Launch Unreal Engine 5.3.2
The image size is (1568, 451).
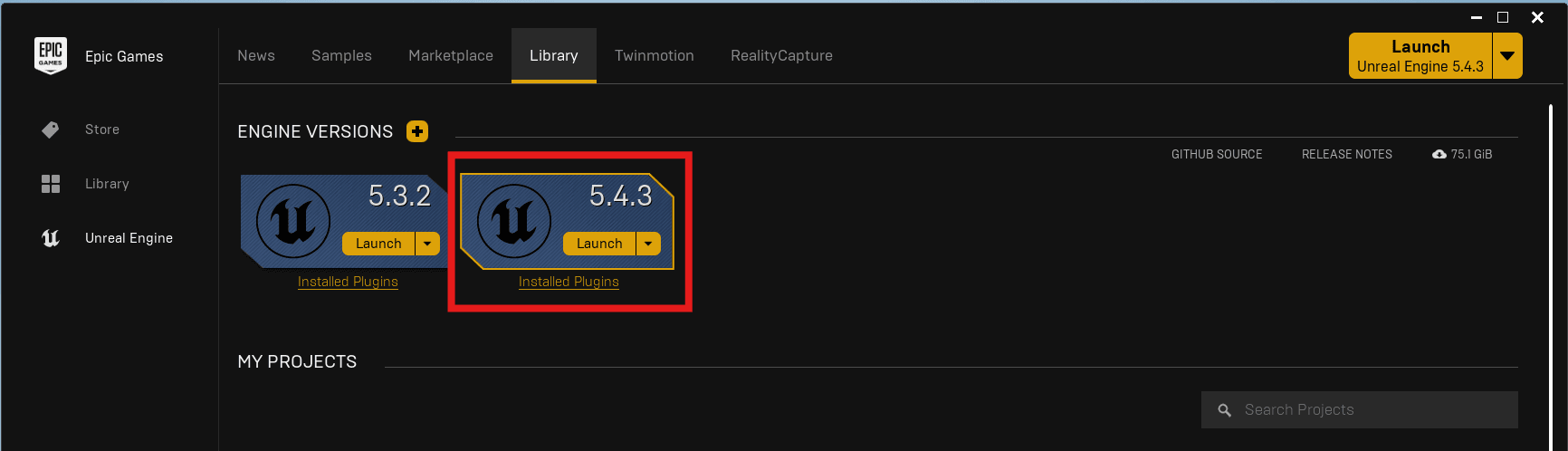pos(378,244)
